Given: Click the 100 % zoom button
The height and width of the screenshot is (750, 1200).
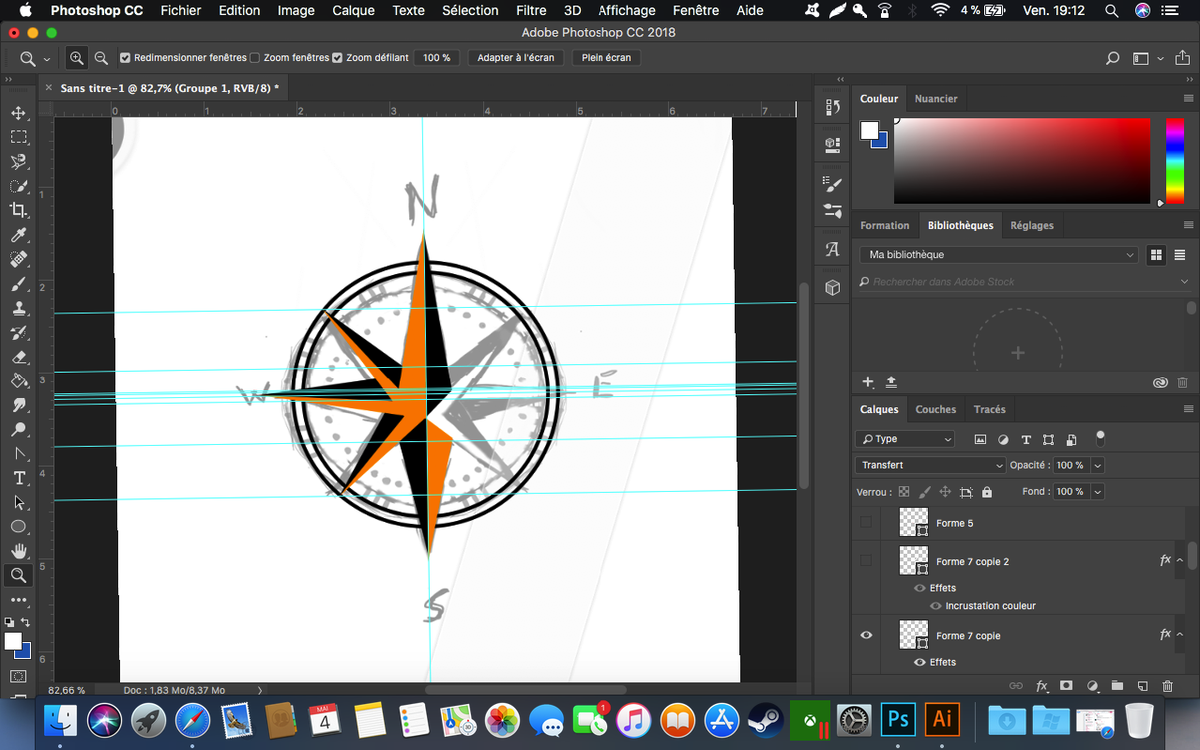Looking at the screenshot, I should (436, 58).
